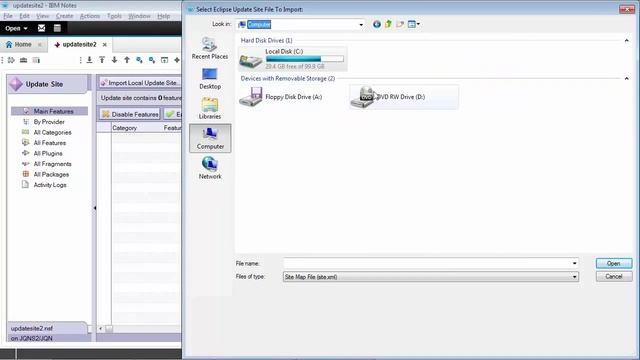Click the File name input field

(427, 263)
